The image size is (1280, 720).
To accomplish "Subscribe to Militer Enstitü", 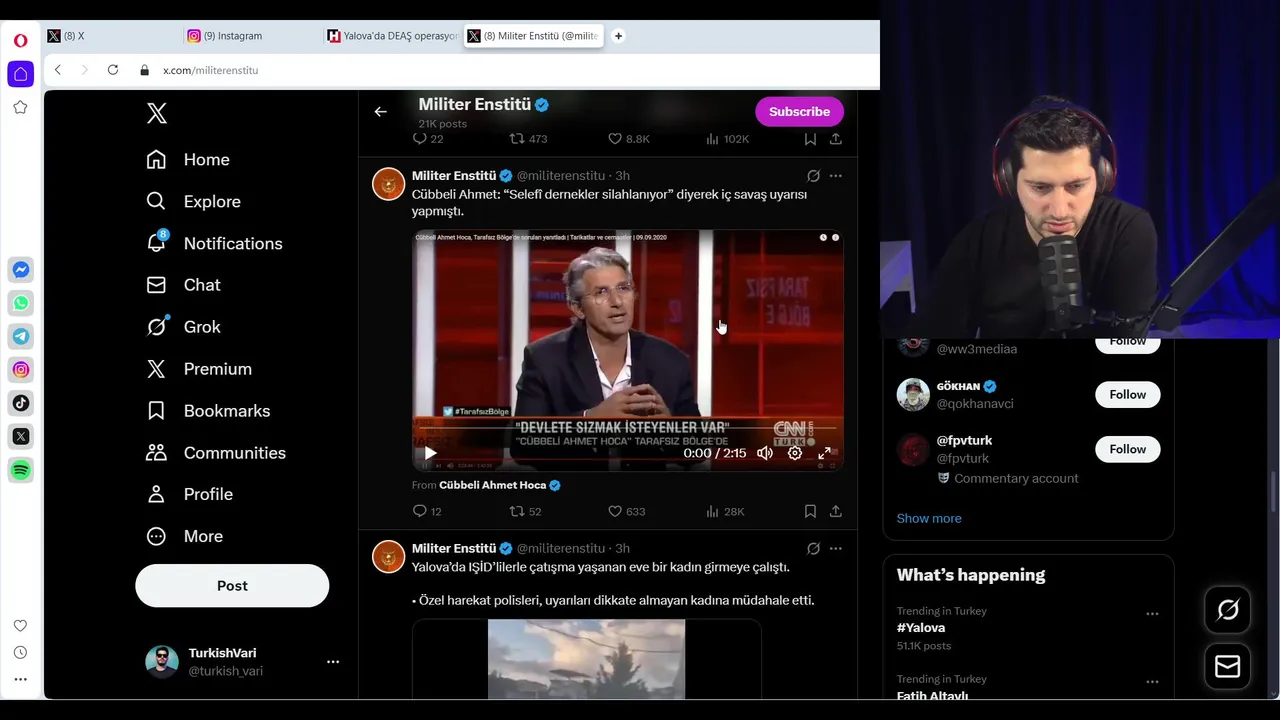I will 799,112.
